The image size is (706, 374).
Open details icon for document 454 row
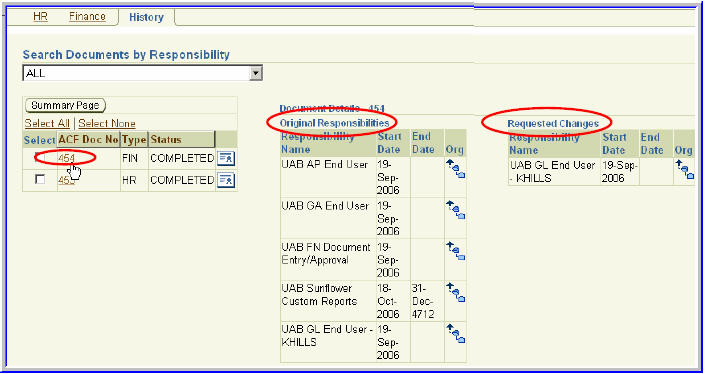click(226, 158)
